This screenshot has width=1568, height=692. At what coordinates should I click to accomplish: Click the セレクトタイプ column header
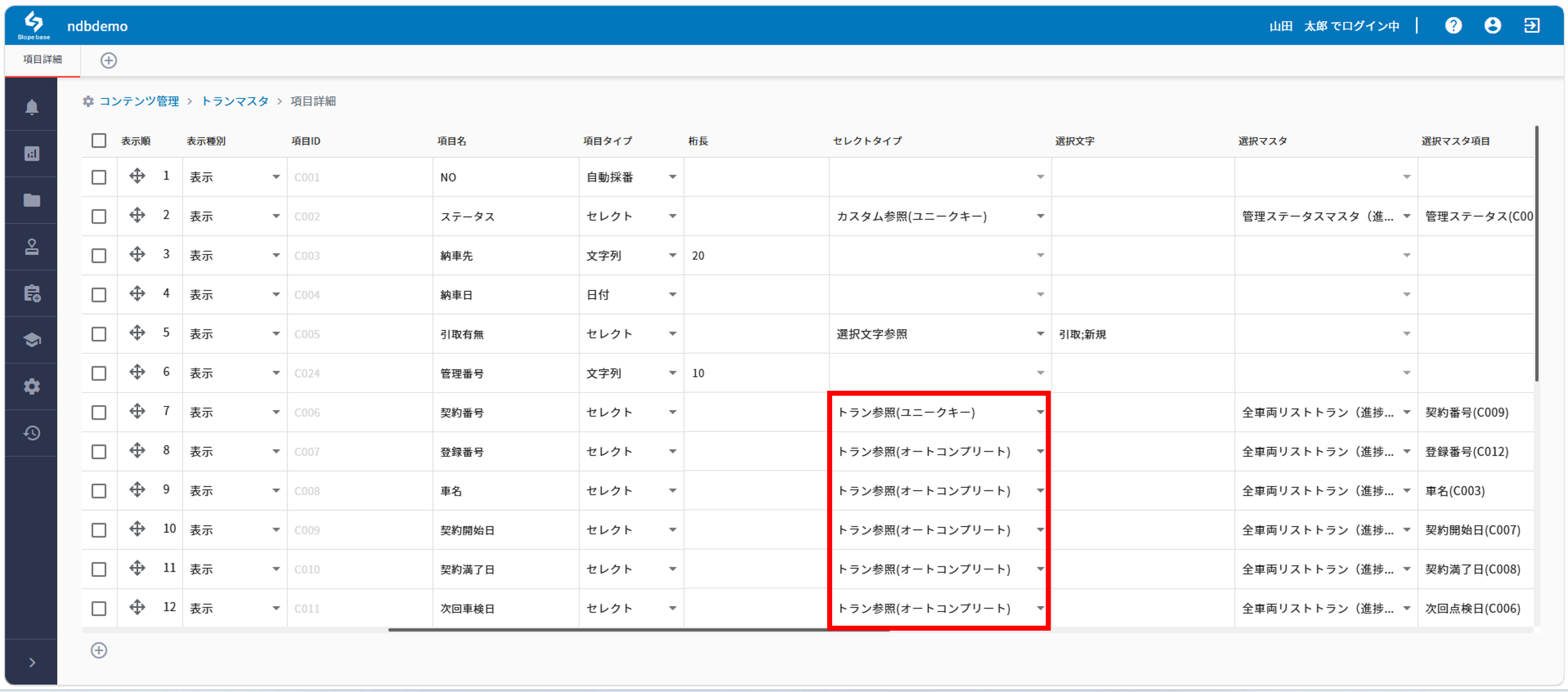pyautogui.click(x=867, y=141)
